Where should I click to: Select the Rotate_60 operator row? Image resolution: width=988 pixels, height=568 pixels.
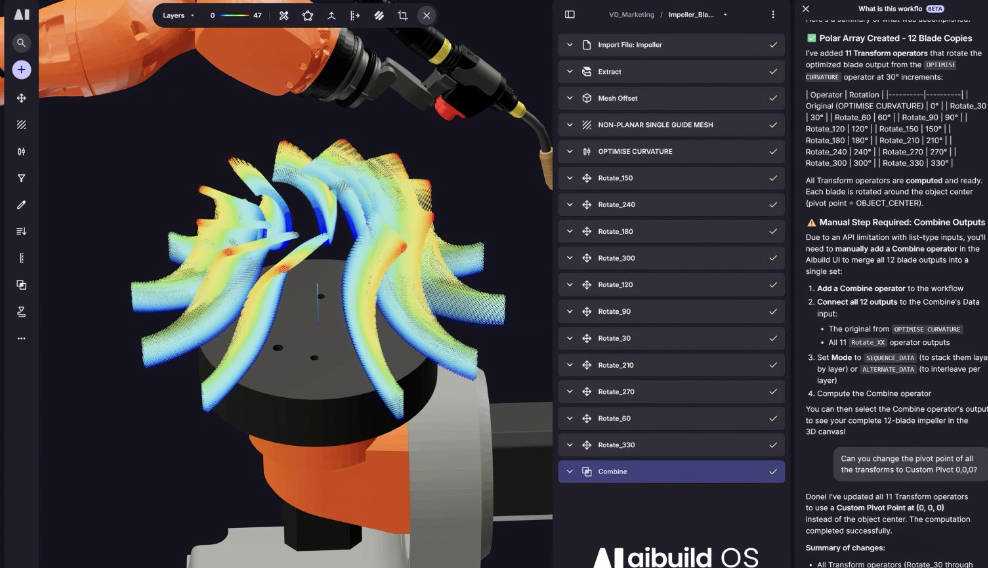tap(671, 419)
